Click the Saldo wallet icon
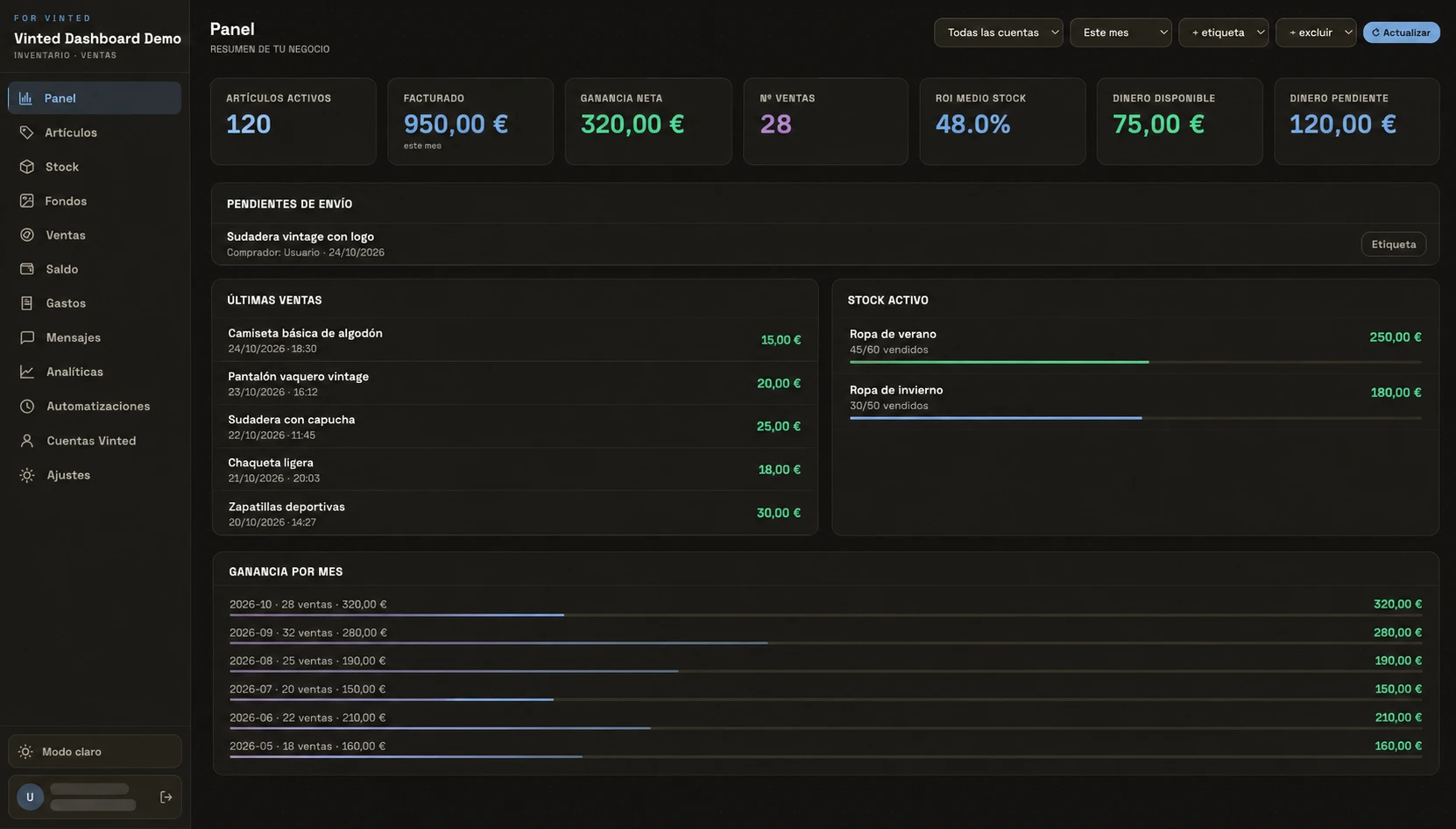 point(27,269)
